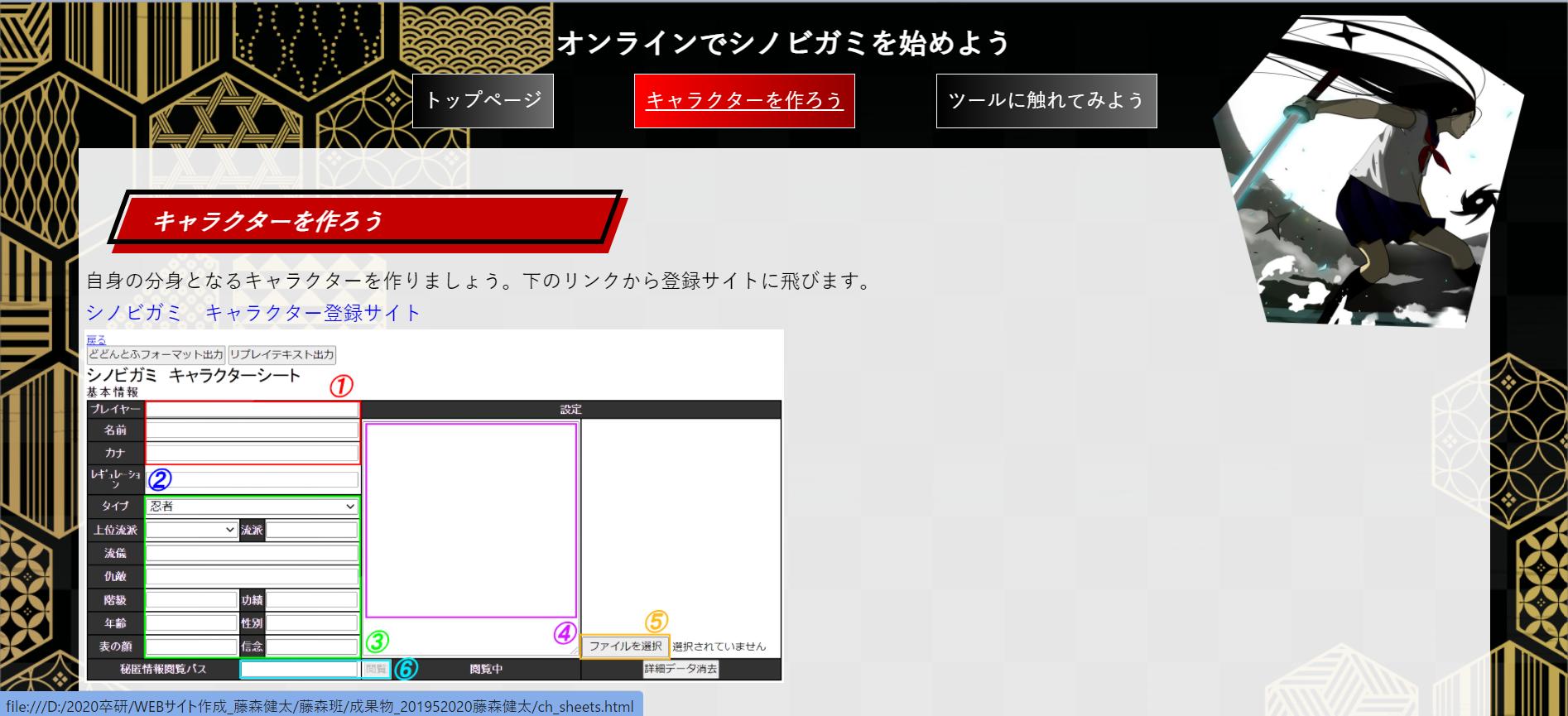Click the 閲覧中 status text

click(x=486, y=669)
